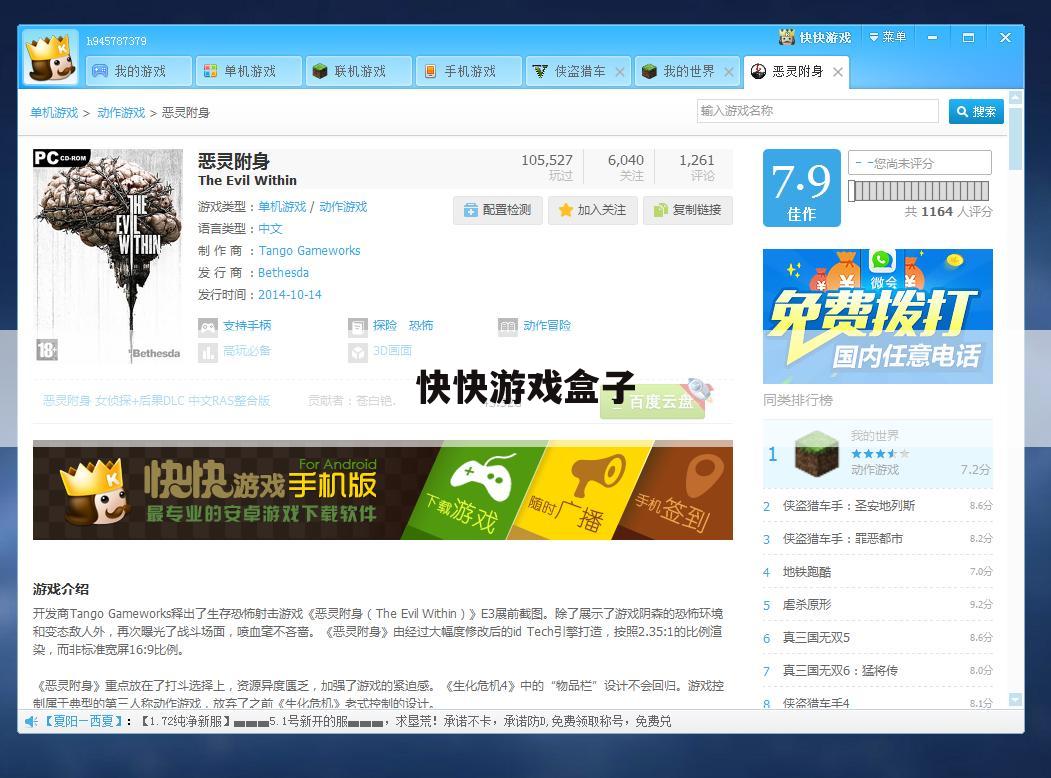Viewport: 1051px width, 778px height.
Task: Open 侠盗猎车手：罪恶都市 ranking entry
Action: [x=877, y=539]
